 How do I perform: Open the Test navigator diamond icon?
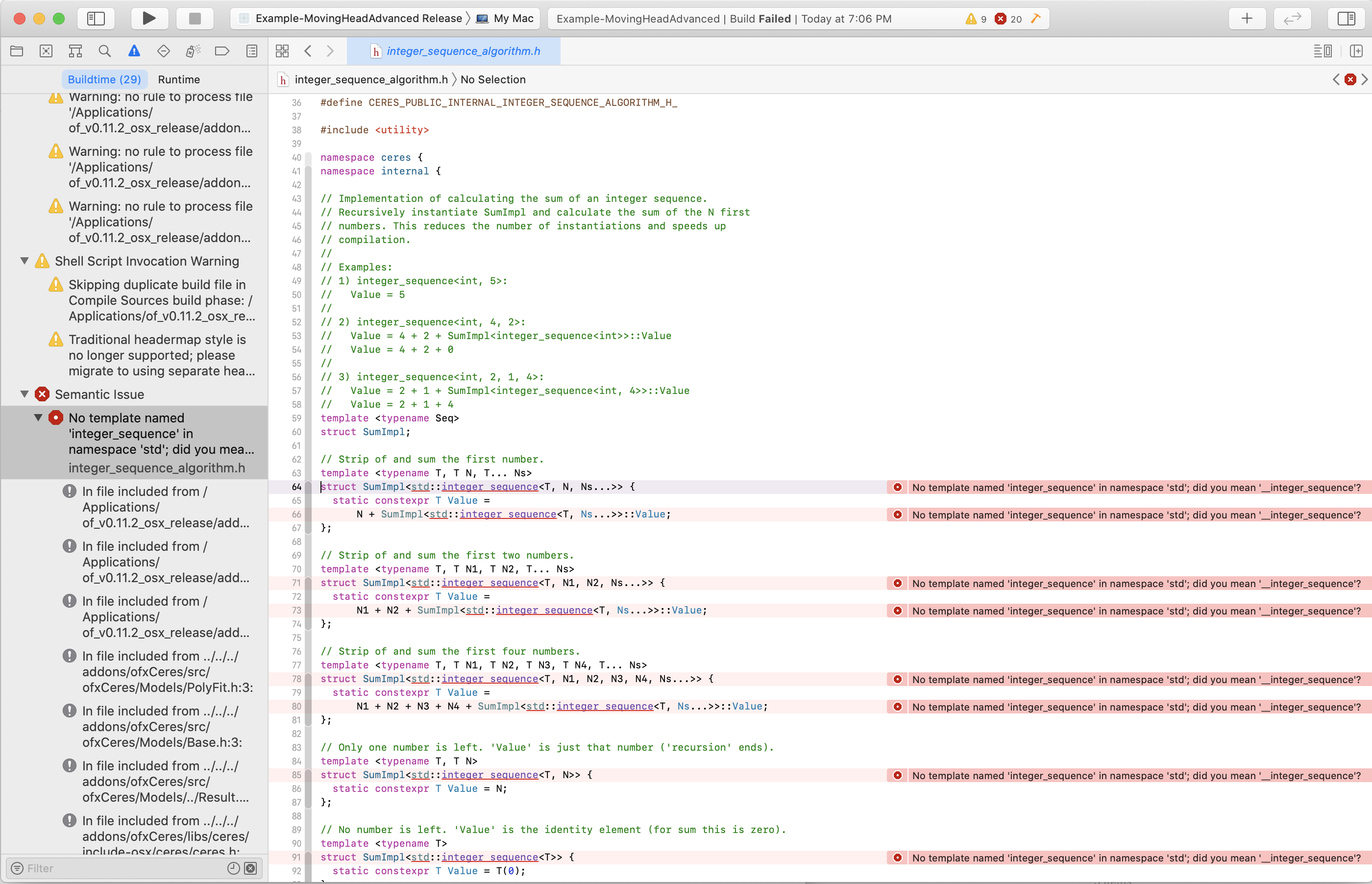(x=163, y=50)
